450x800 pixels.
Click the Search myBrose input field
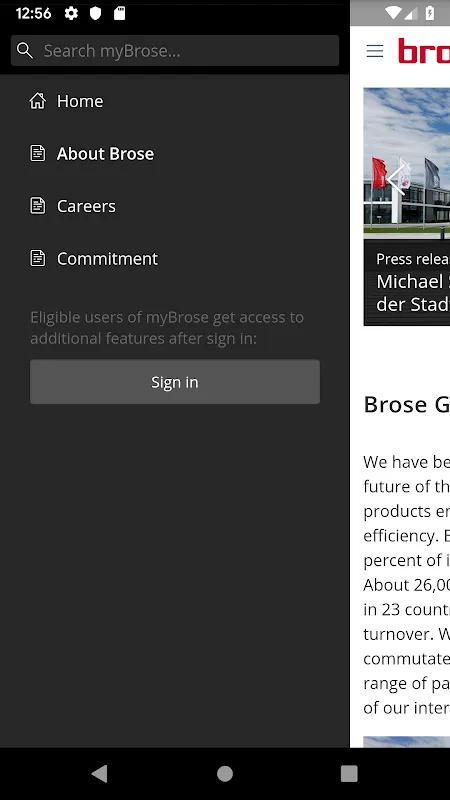pos(175,51)
